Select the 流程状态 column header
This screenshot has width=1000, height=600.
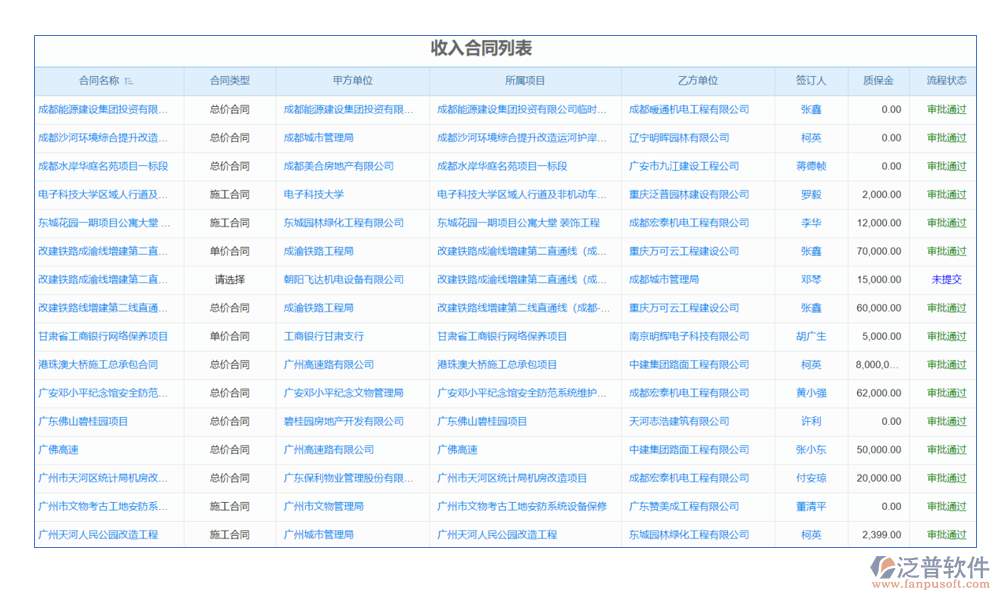point(946,81)
